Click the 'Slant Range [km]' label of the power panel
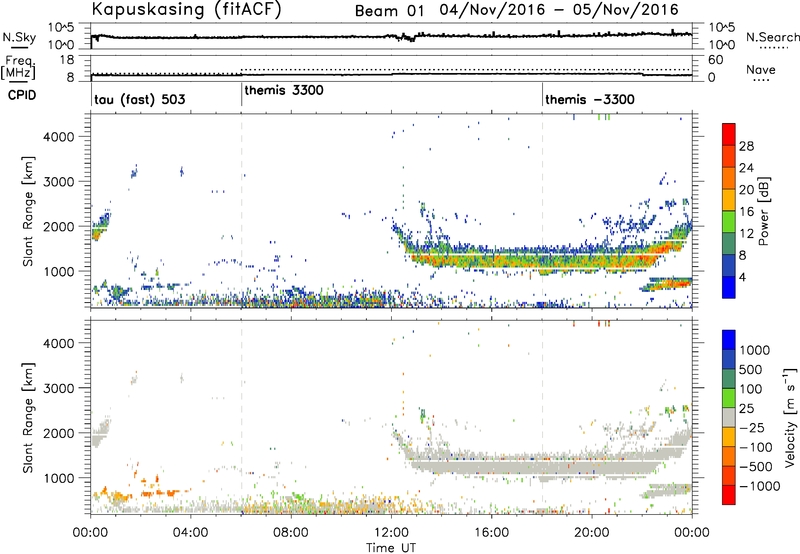 coord(28,211)
